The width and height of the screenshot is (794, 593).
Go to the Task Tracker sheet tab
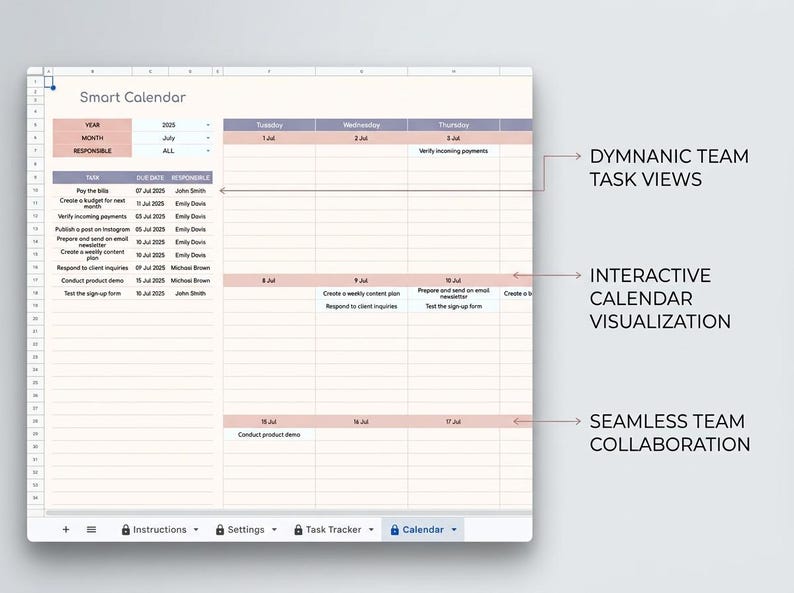click(x=333, y=529)
